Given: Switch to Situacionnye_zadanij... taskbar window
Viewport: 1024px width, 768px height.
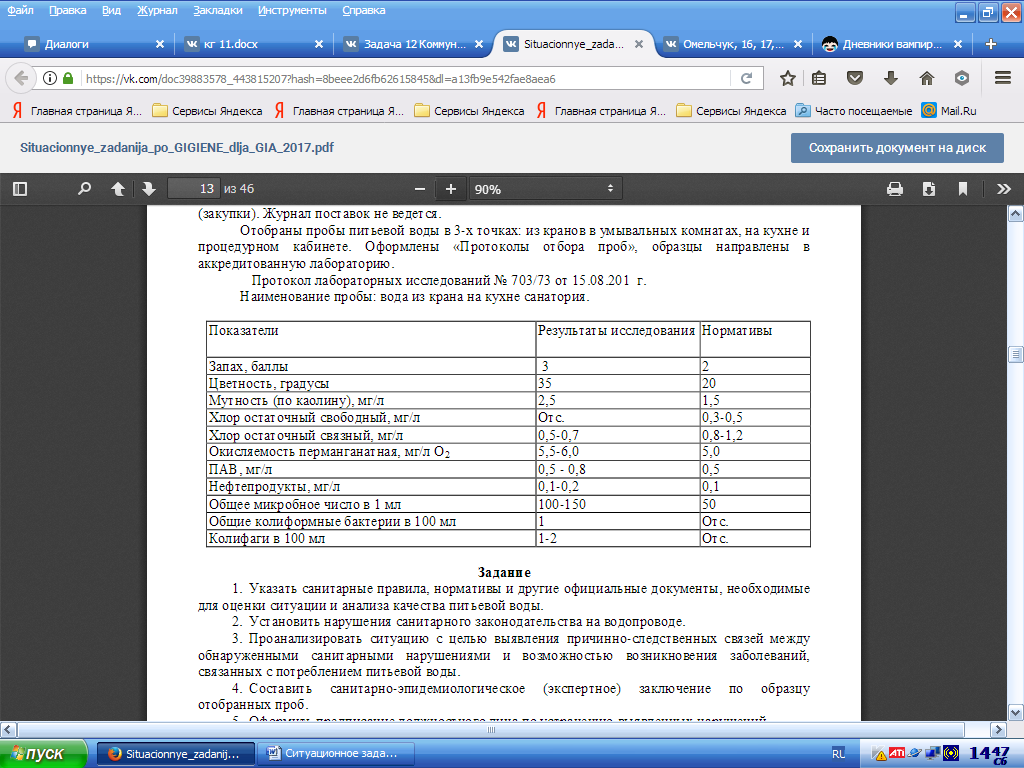Looking at the screenshot, I should click(x=175, y=754).
